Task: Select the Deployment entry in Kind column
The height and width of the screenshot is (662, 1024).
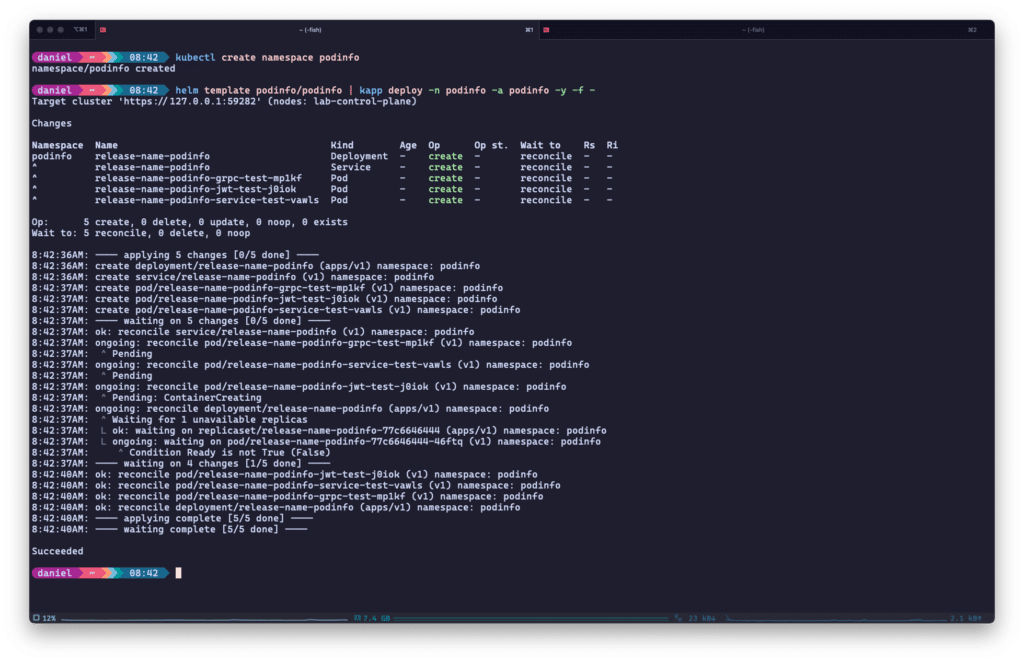Action: 359,156
